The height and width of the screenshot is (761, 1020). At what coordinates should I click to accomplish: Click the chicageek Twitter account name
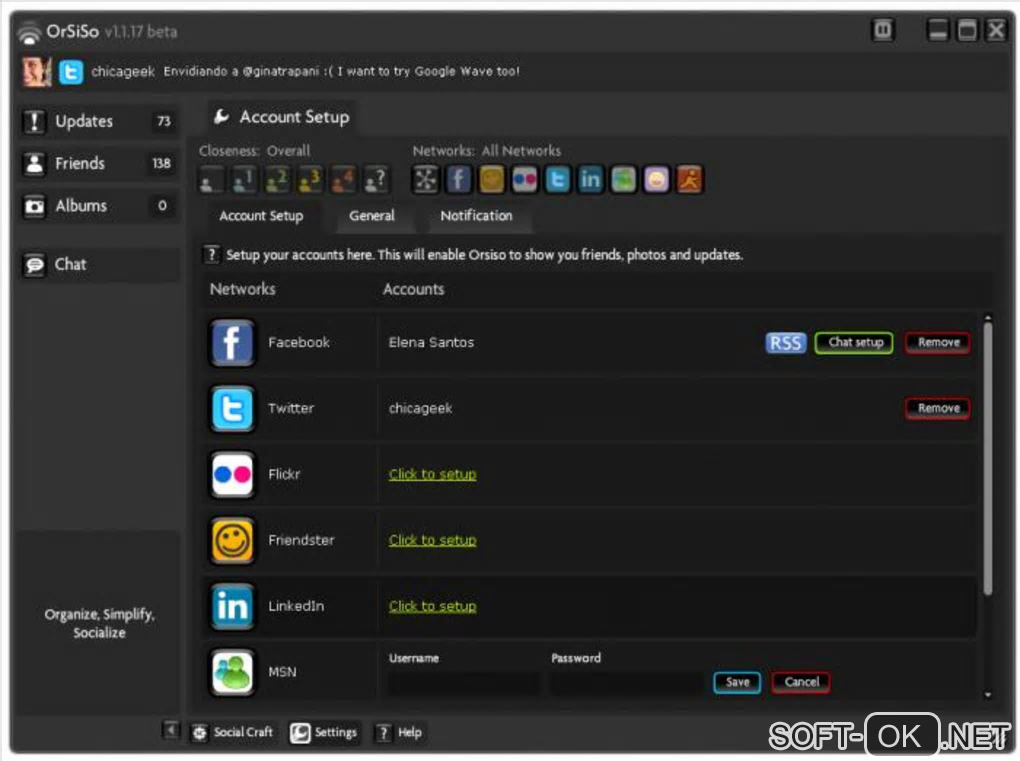pos(420,408)
